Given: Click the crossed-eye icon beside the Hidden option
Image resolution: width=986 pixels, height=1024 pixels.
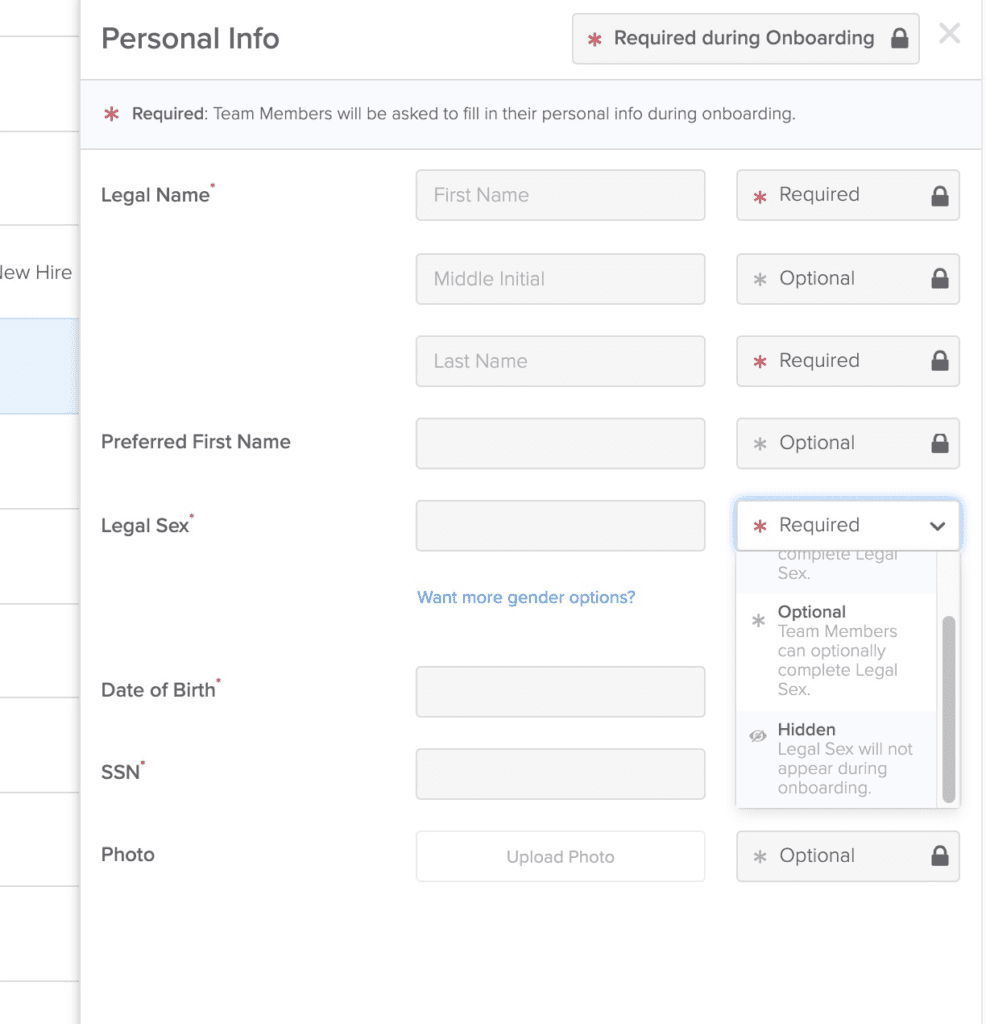Looking at the screenshot, I should [758, 735].
